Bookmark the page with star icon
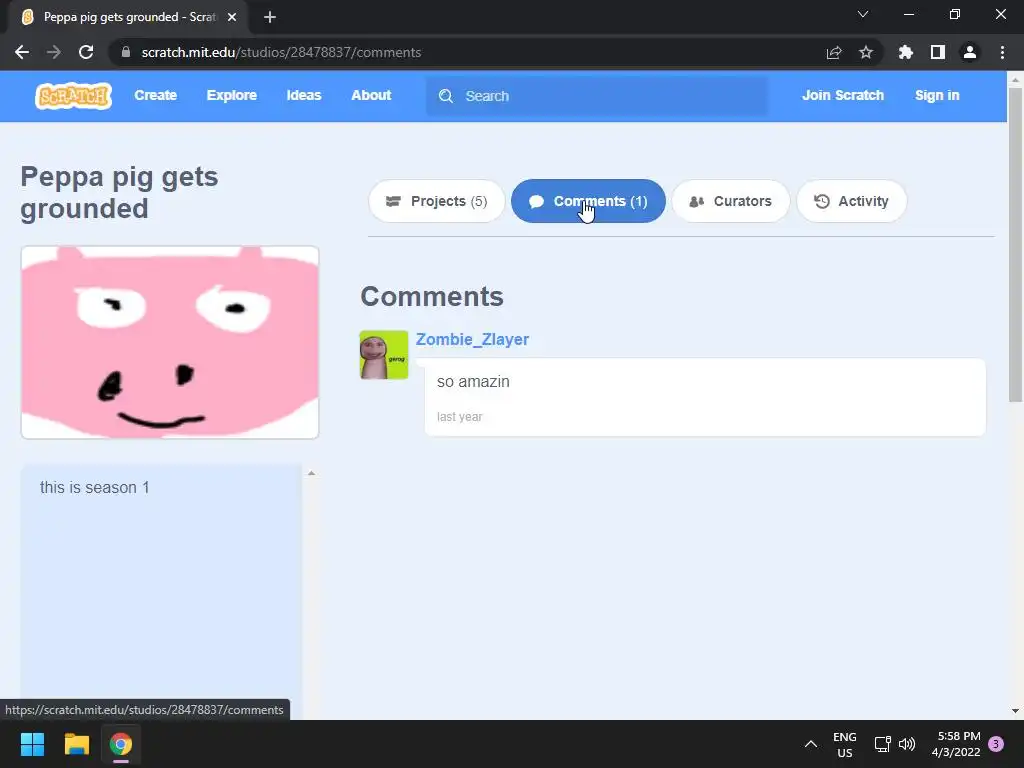 [x=866, y=52]
